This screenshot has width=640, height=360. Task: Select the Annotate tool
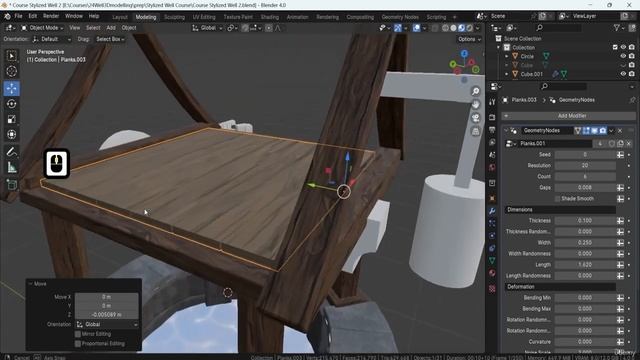tap(11, 152)
